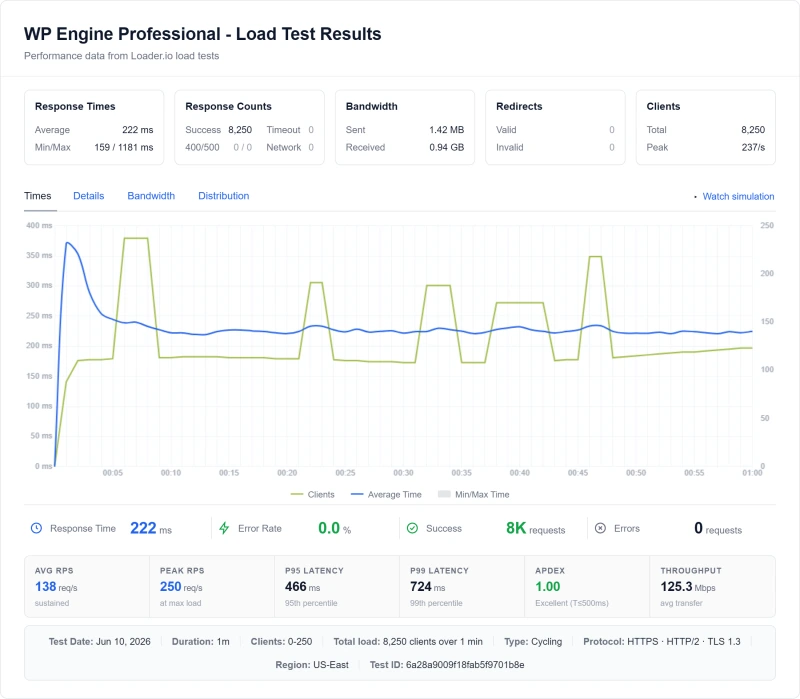Image resolution: width=800 pixels, height=699 pixels.
Task: Click the Error Rate 0.0 % value
Action: (x=335, y=528)
